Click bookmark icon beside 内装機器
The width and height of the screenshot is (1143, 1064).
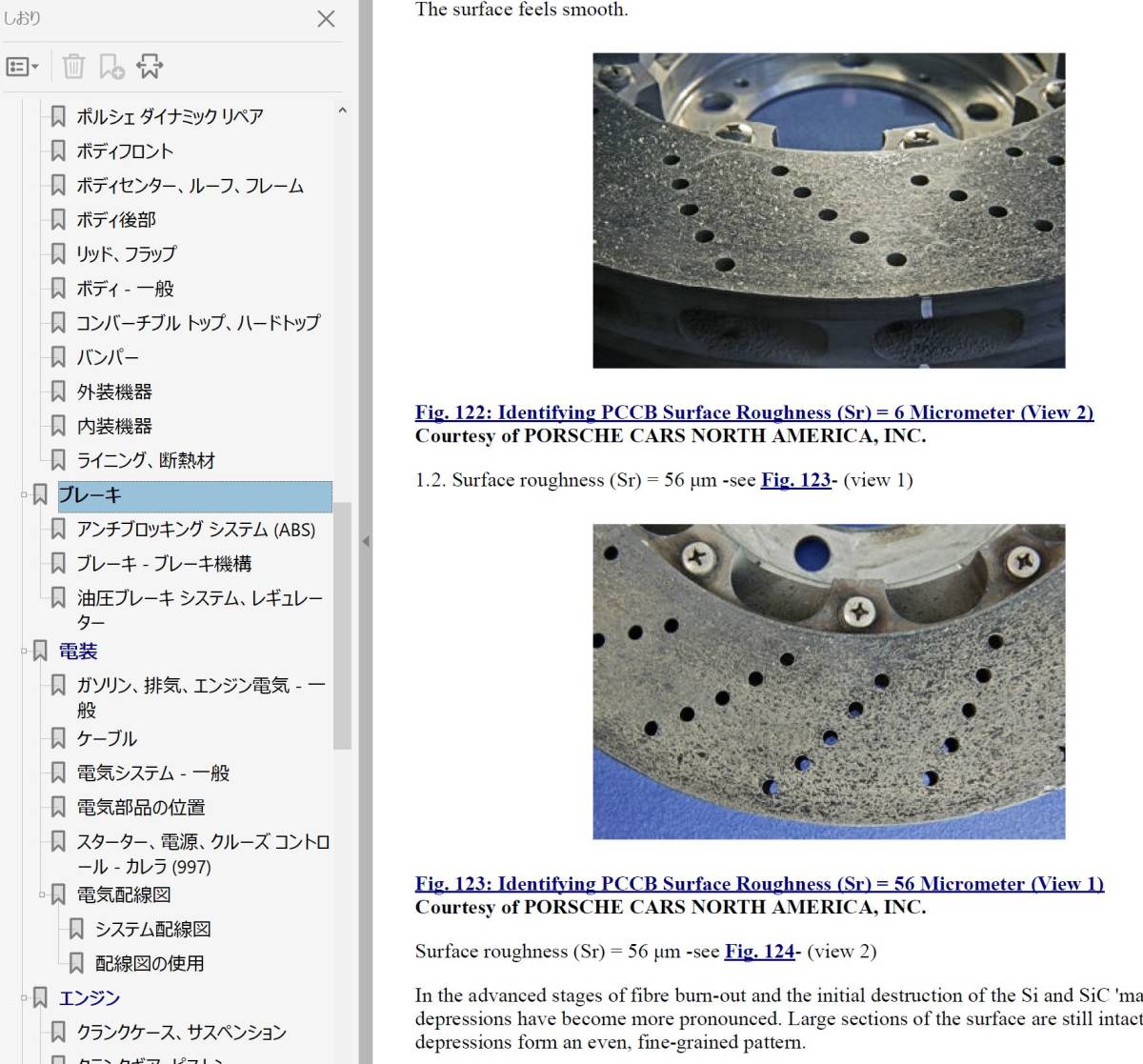tap(58, 426)
